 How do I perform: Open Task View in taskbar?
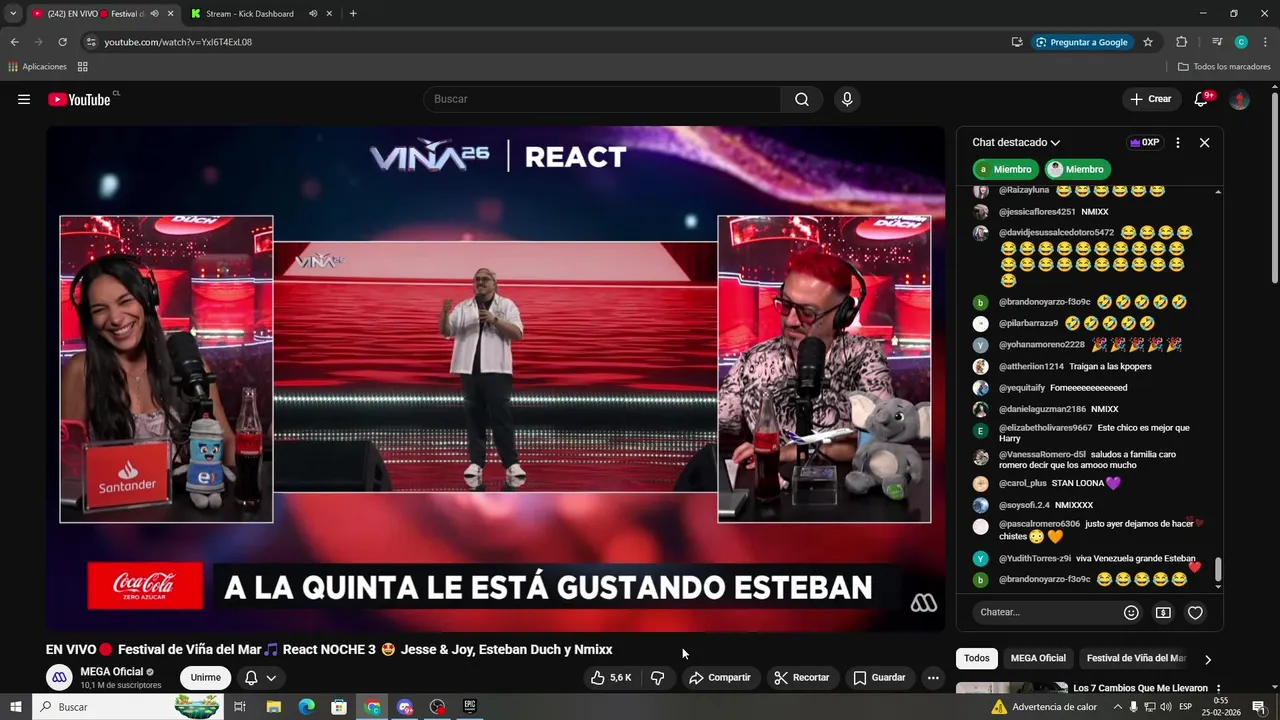[240, 707]
